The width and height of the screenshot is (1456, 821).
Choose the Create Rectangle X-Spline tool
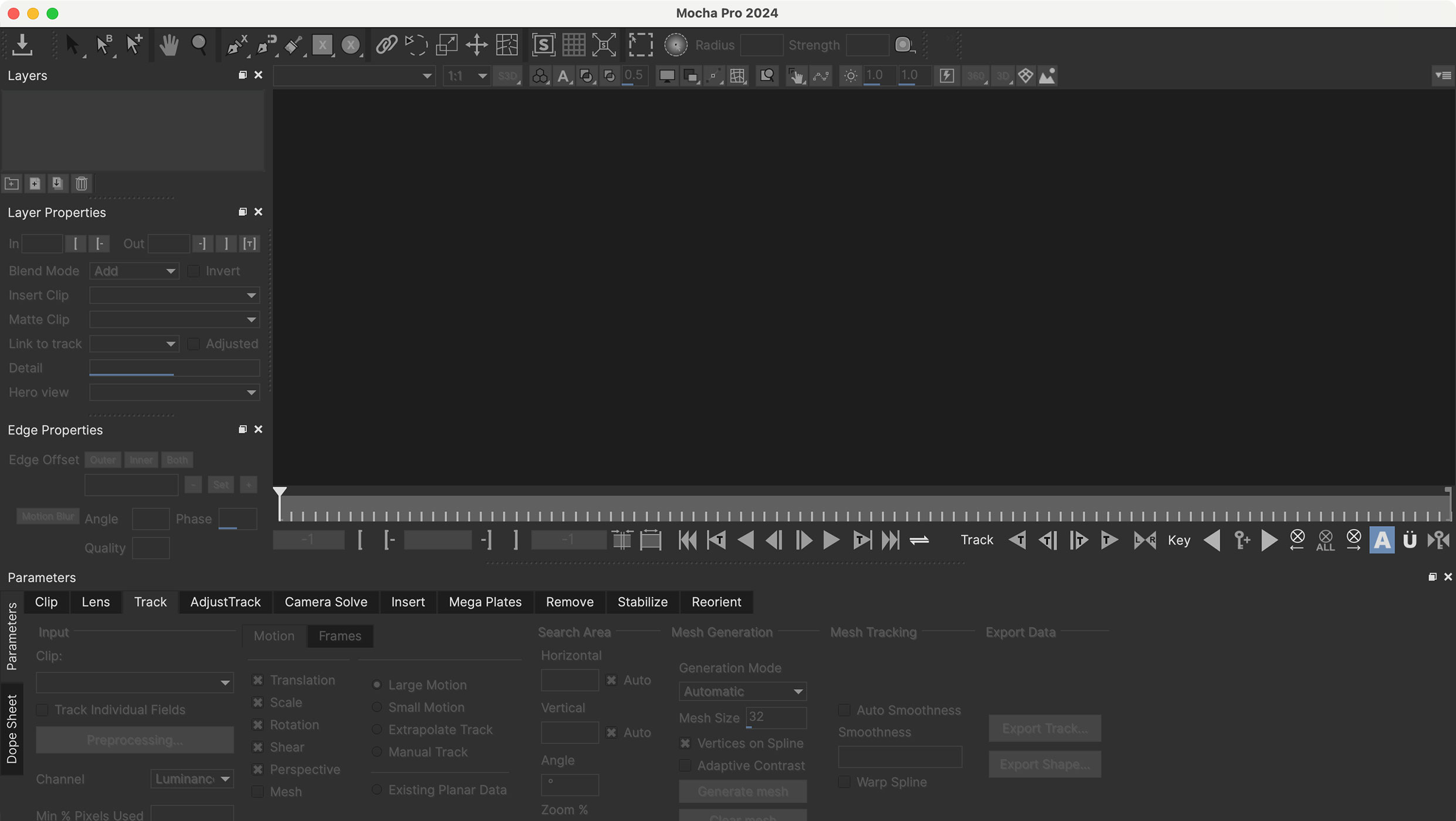point(323,45)
